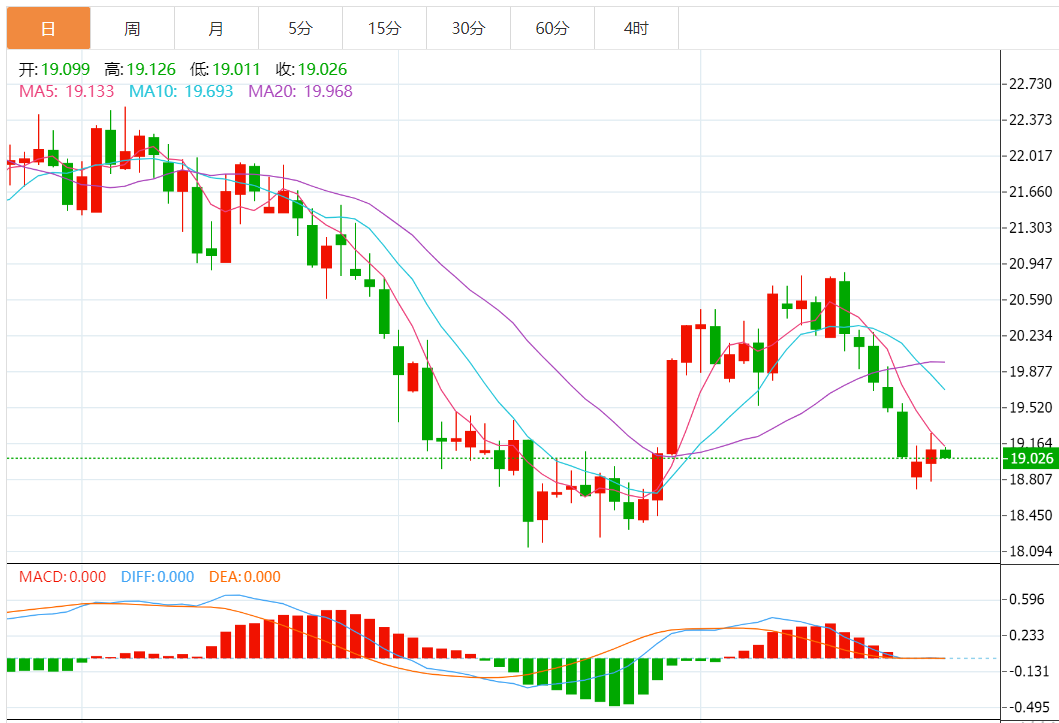Click the MACD:0.000 label
The width and height of the screenshot is (1059, 723).
tap(62, 577)
